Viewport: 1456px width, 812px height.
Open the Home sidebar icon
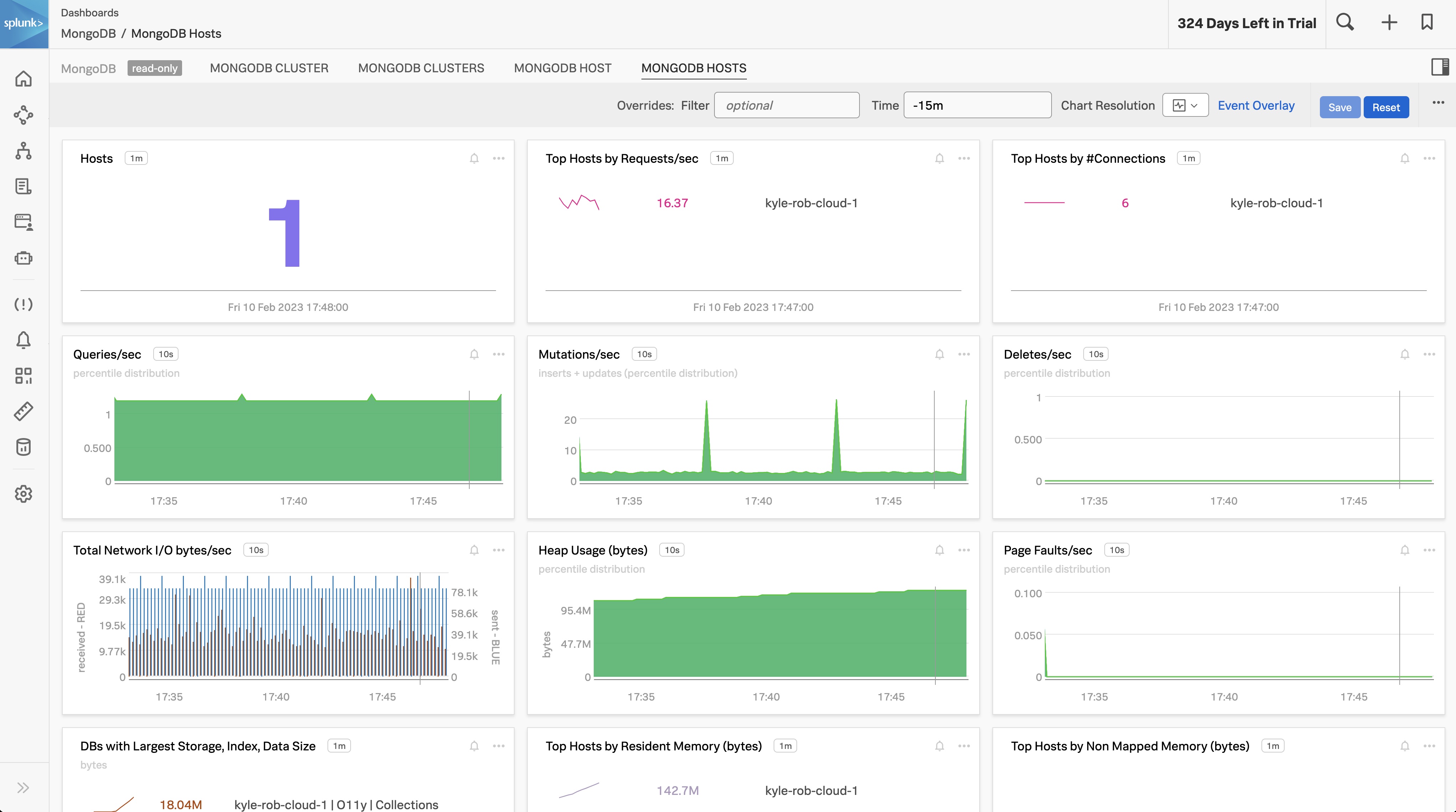coord(23,79)
